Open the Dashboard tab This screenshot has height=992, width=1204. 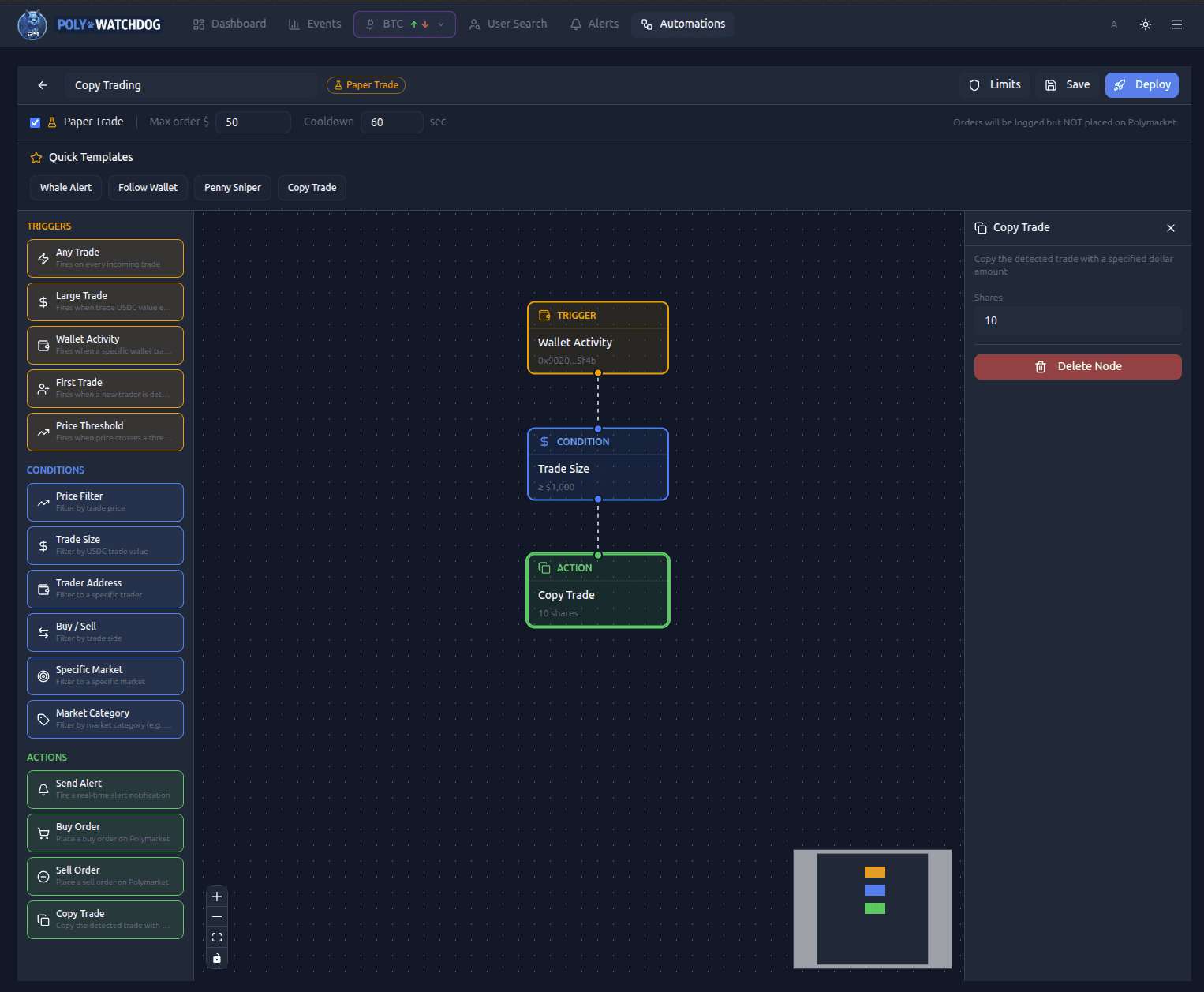pyautogui.click(x=230, y=24)
